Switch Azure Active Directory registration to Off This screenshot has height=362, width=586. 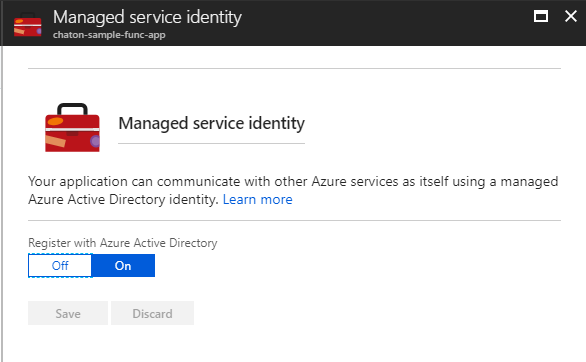[x=60, y=266]
